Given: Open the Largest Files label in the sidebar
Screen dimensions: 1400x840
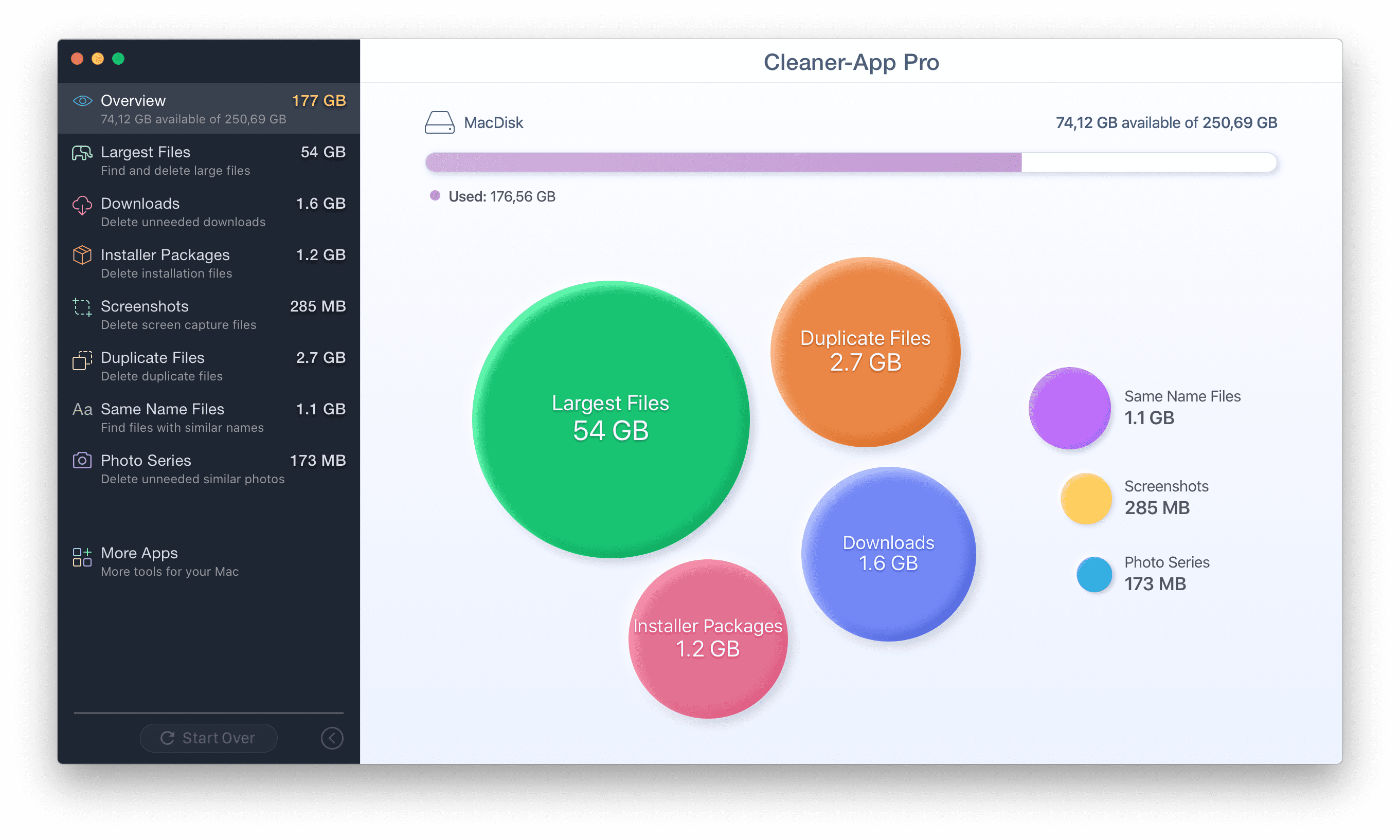Looking at the screenshot, I should coord(146,152).
